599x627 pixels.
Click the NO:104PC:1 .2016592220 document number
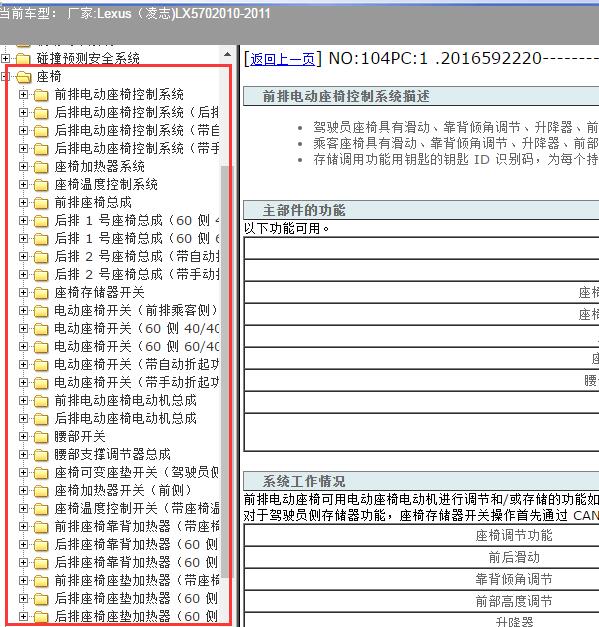435,59
